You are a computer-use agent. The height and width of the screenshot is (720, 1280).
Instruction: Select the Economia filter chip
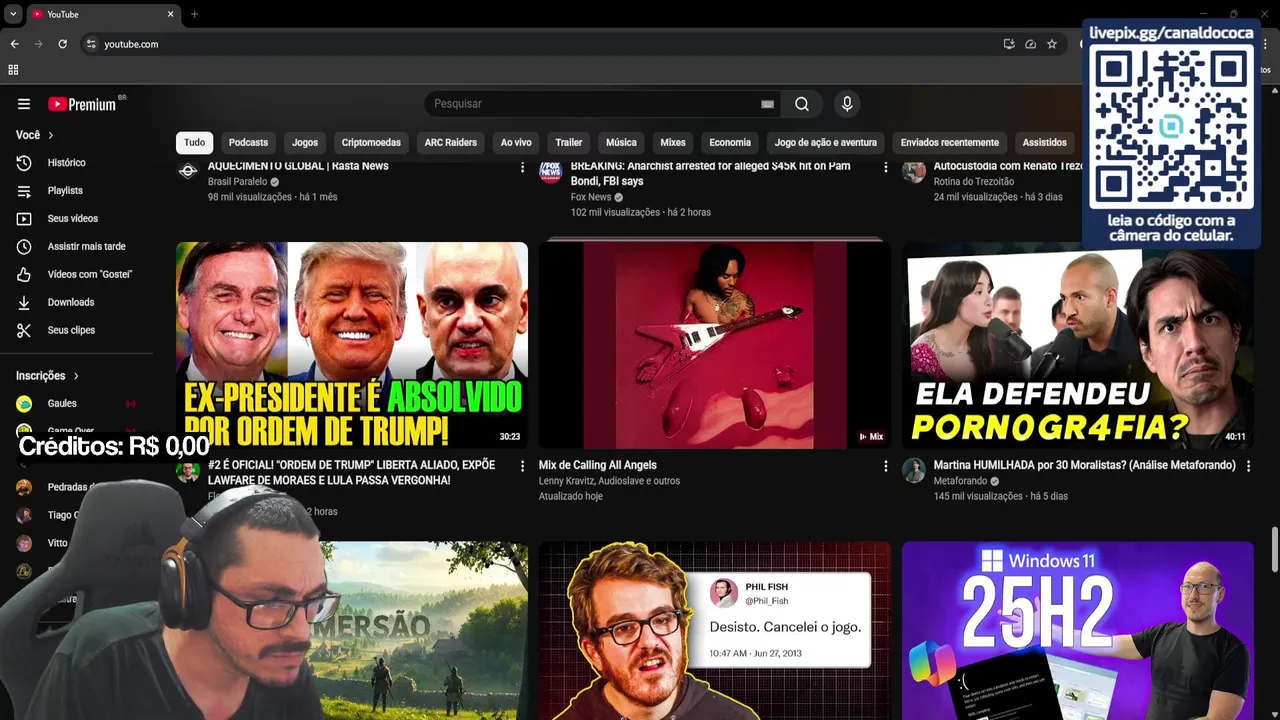coord(730,143)
